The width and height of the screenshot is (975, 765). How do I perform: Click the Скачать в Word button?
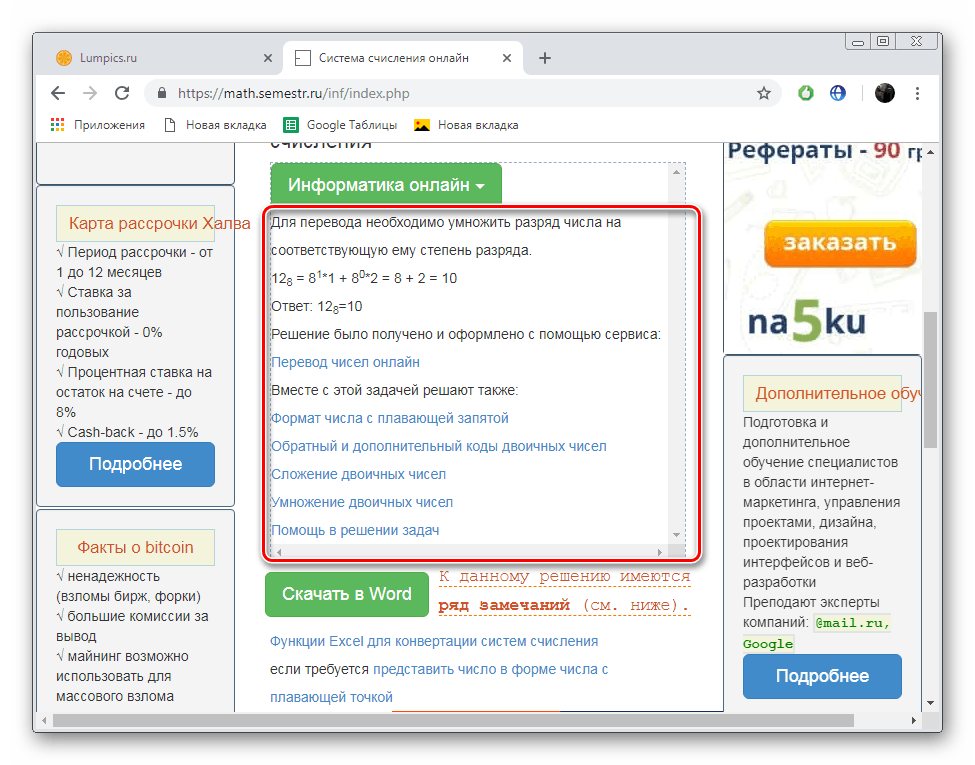coord(347,594)
